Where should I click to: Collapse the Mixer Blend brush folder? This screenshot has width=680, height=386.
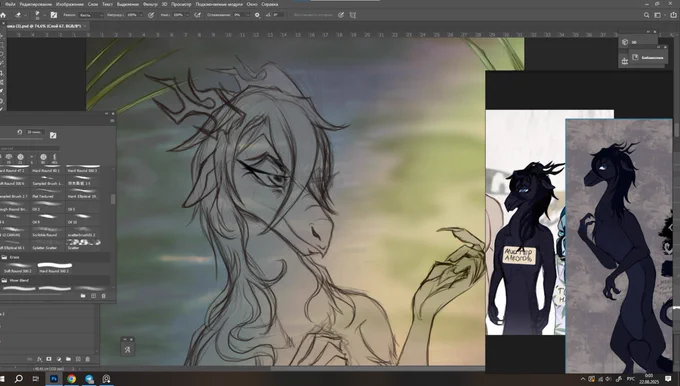[4, 280]
